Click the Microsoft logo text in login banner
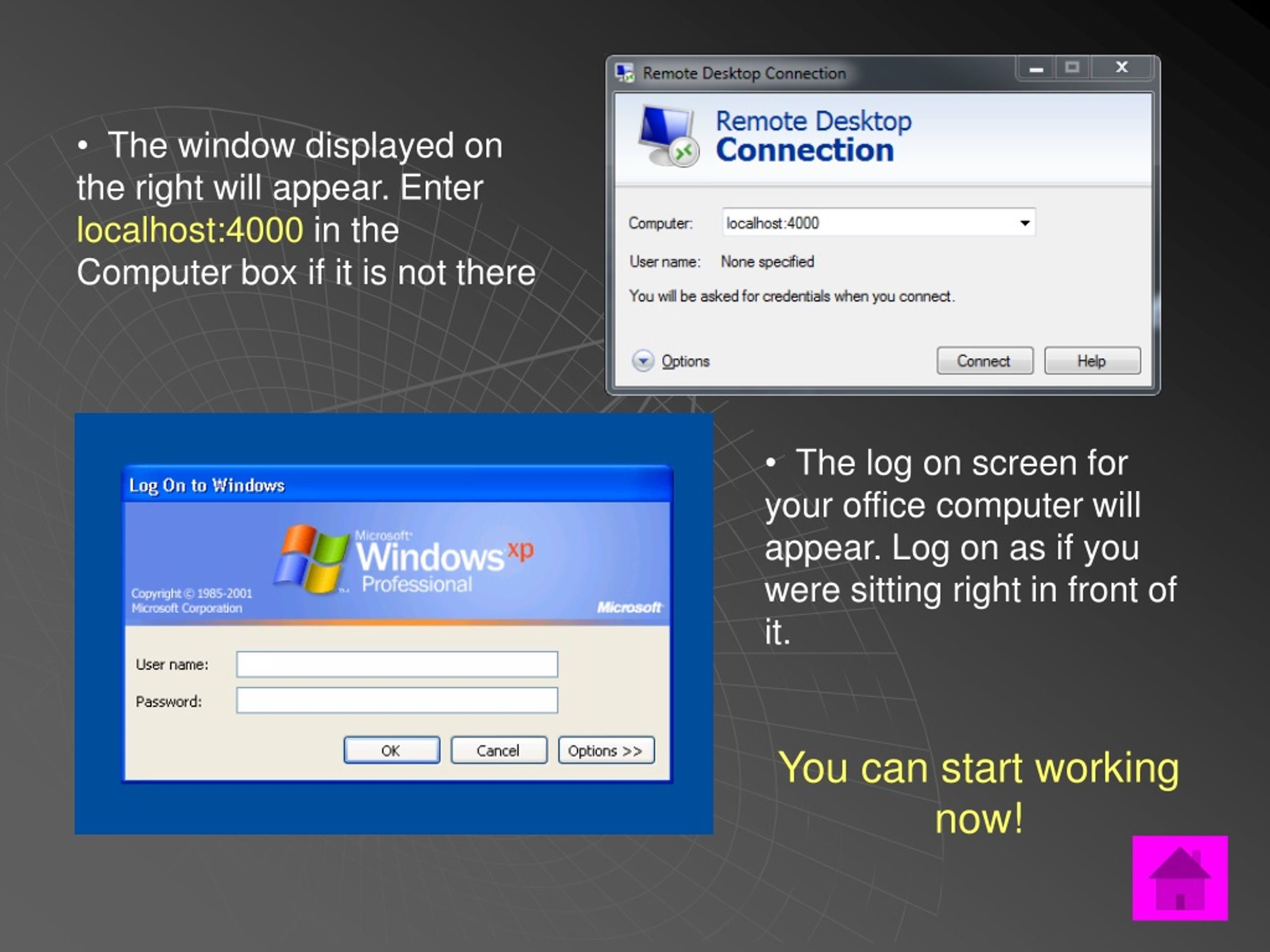Screen dimensions: 1270x952 pos(629,606)
